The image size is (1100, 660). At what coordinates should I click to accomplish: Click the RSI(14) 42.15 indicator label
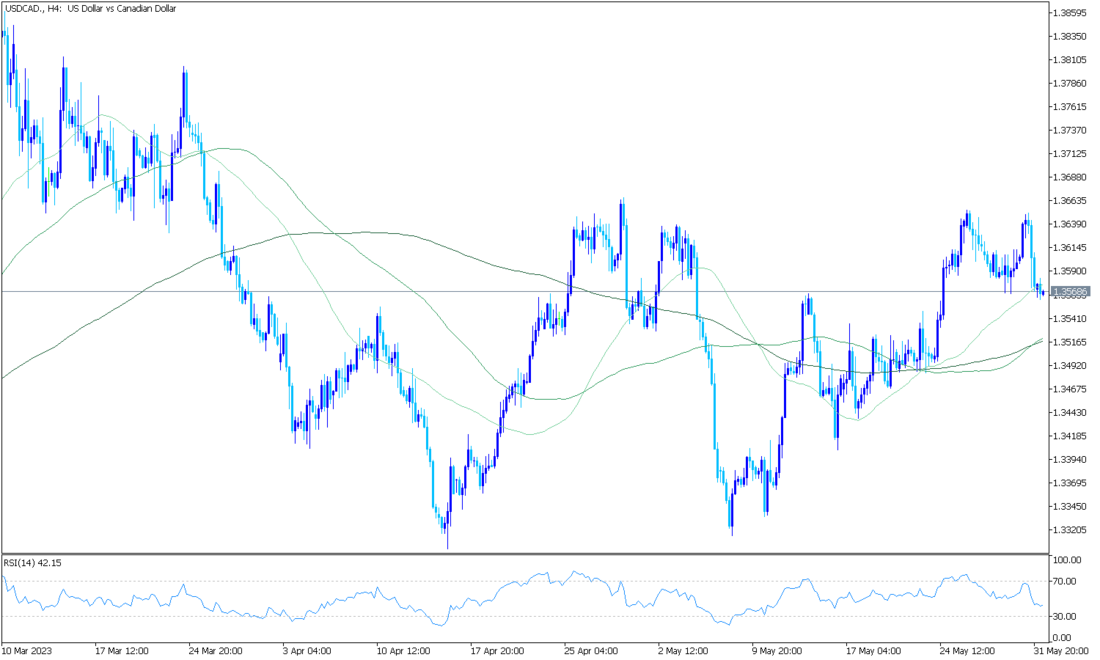click(32, 563)
